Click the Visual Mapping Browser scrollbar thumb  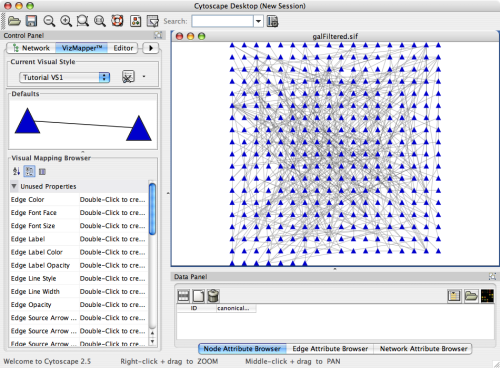[x=152, y=209]
